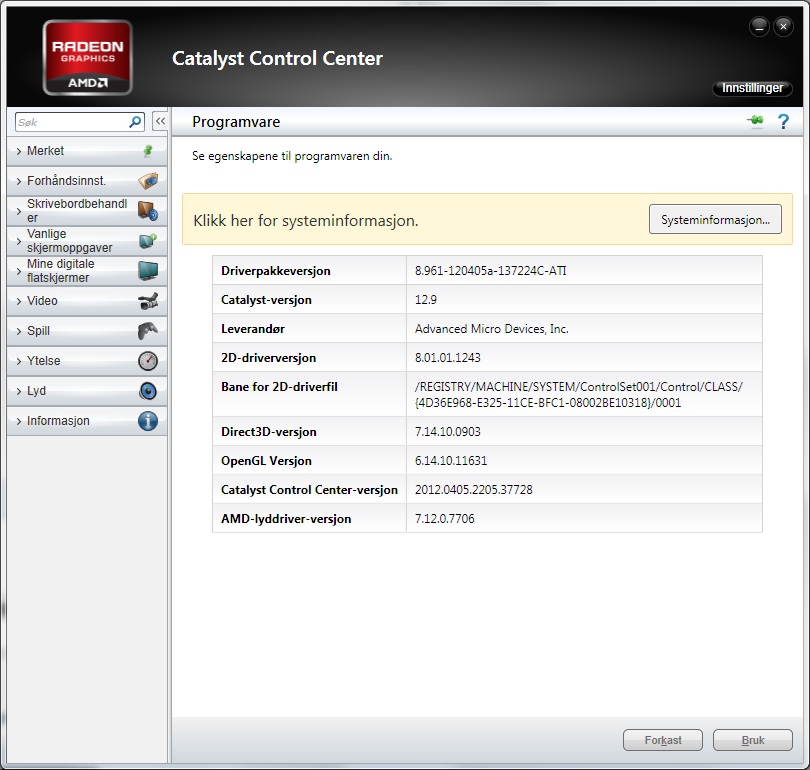Image resolution: width=810 pixels, height=770 pixels.
Task: Click the Spill gamepad icon
Action: tap(148, 331)
